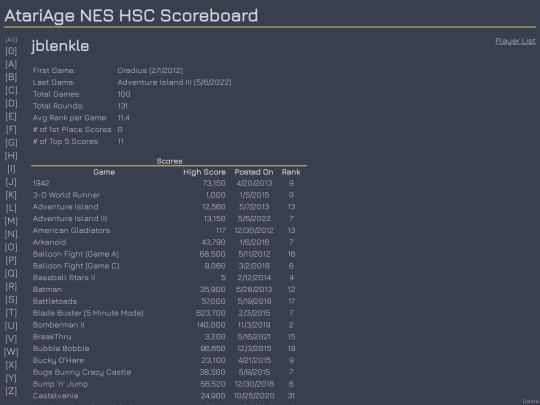This screenshot has width=540, height=405.
Task: Click the AtariAge NES HSC Scoreboard title
Action: 131,15
